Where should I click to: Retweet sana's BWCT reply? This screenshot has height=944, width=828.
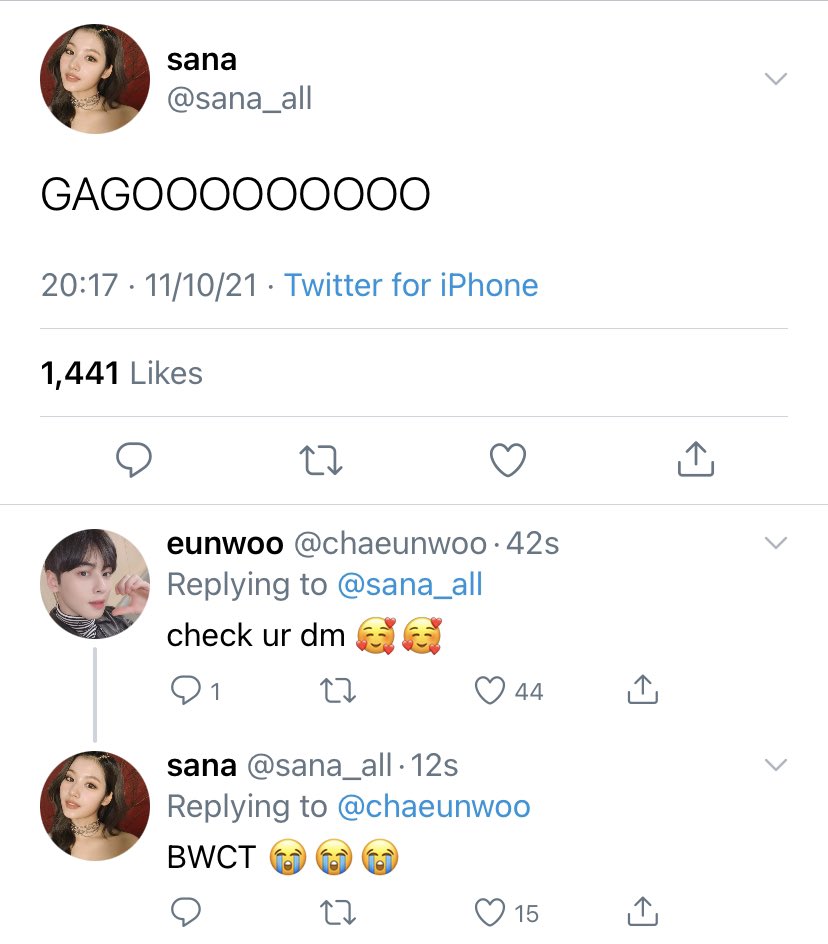coord(338,912)
